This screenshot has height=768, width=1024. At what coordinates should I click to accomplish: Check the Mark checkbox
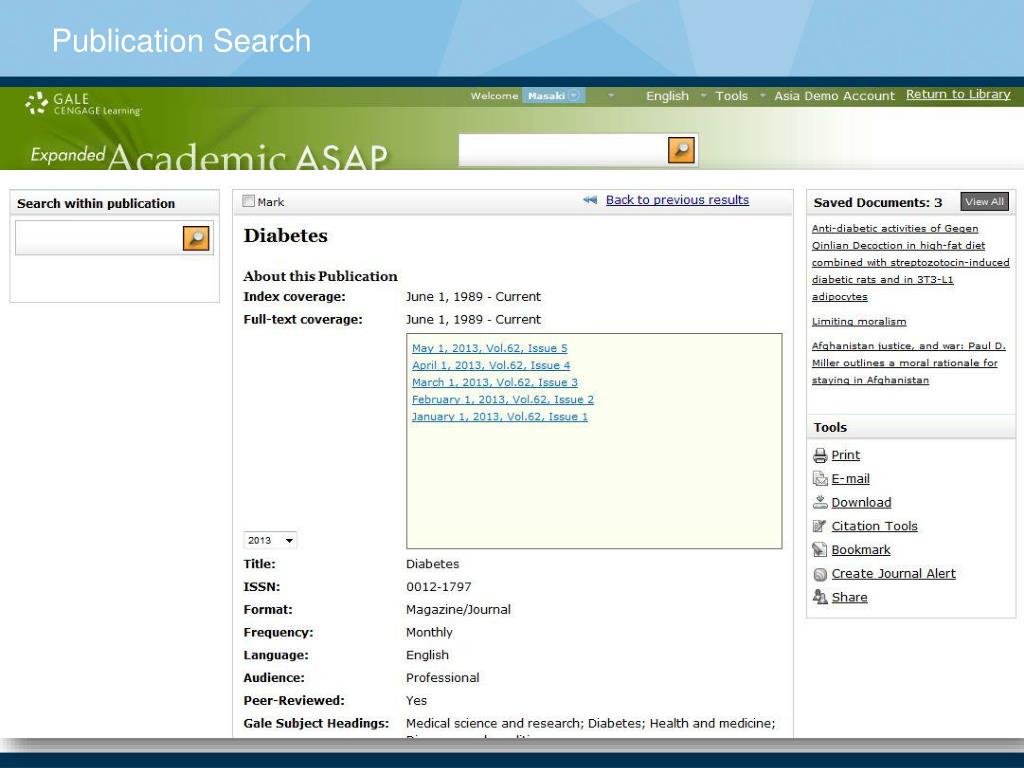248,201
